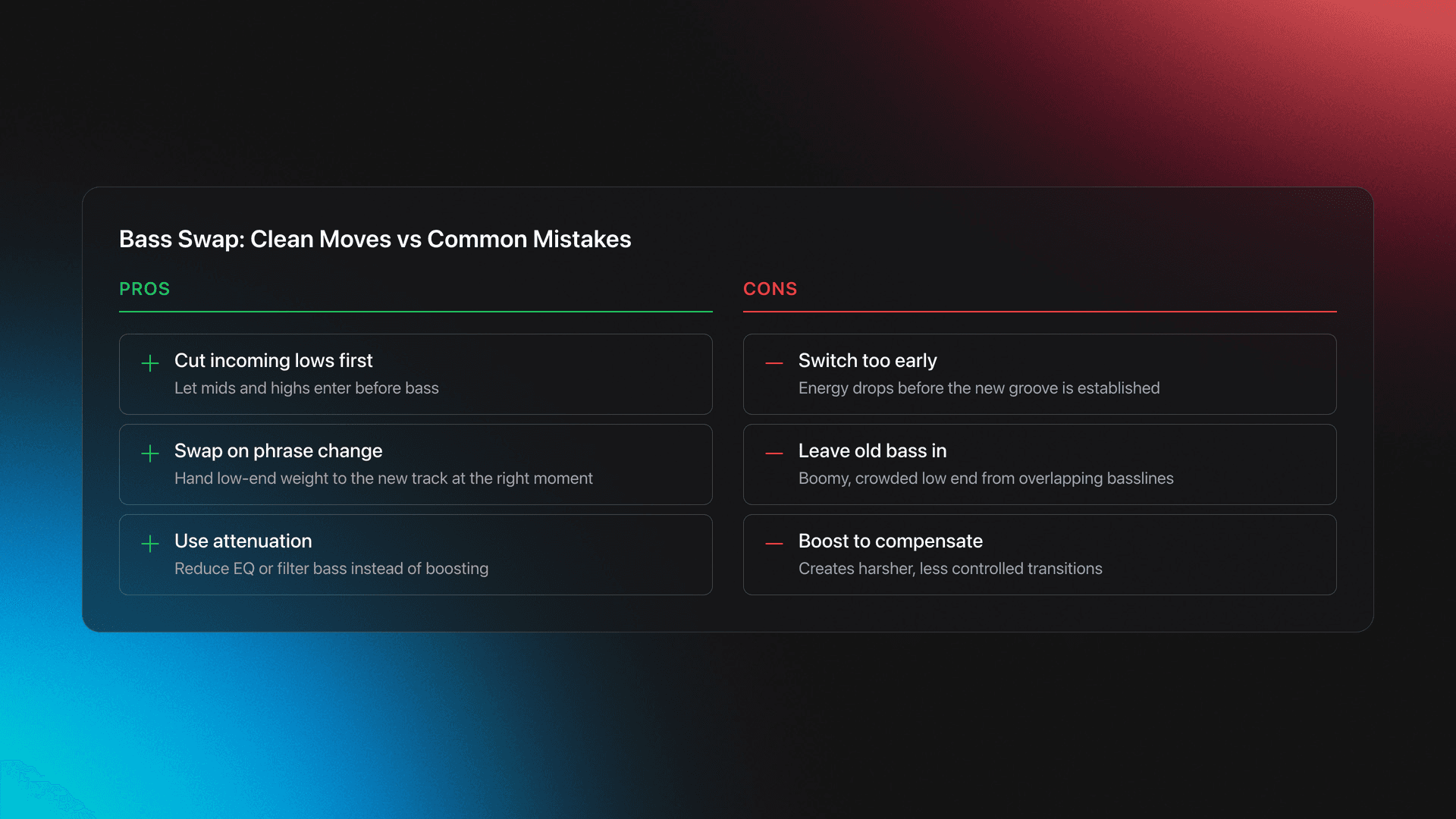This screenshot has height=819, width=1456.
Task: Click the Boost to compensate heading
Action: [890, 541]
